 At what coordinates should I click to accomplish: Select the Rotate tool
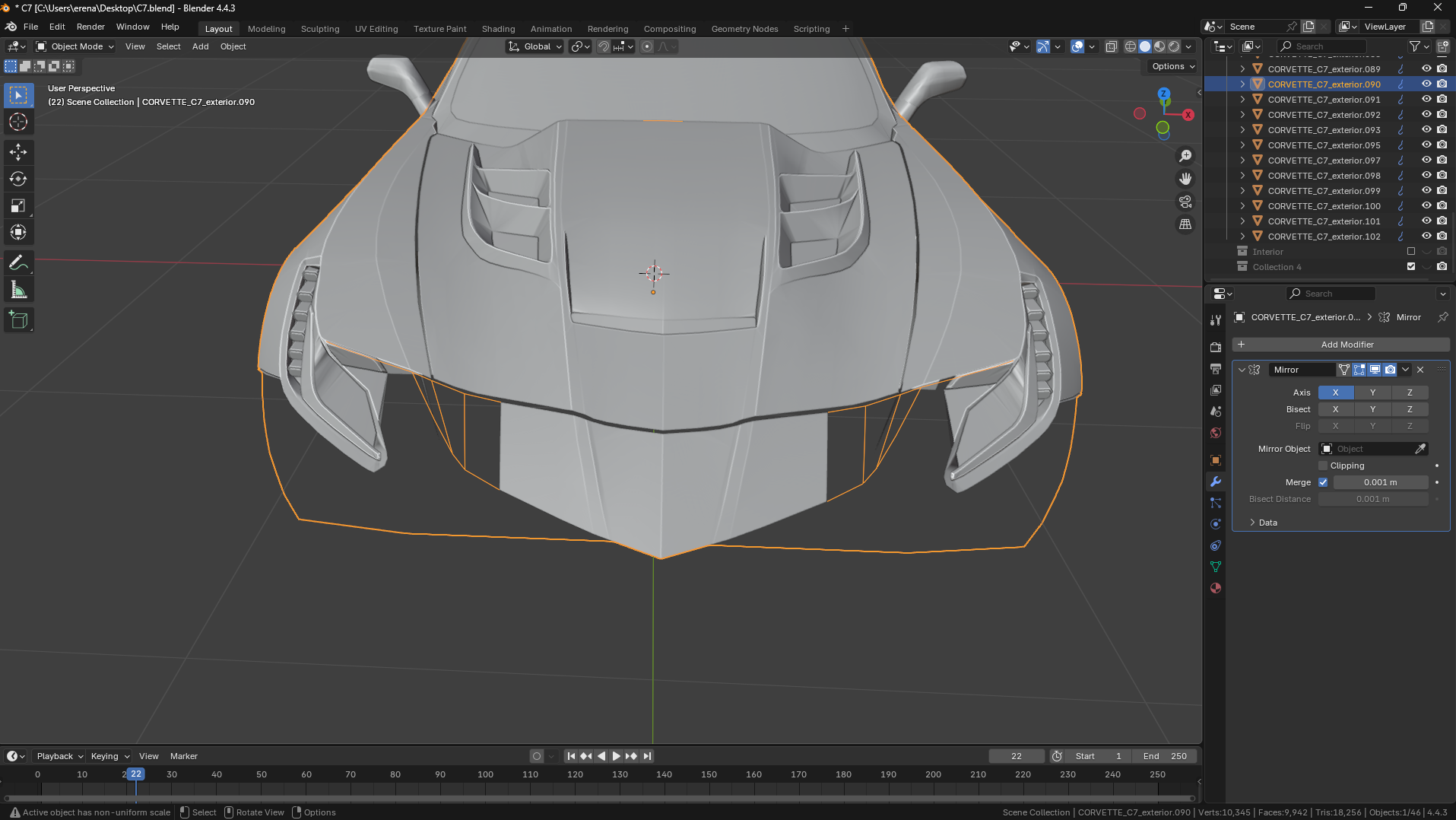click(x=18, y=180)
